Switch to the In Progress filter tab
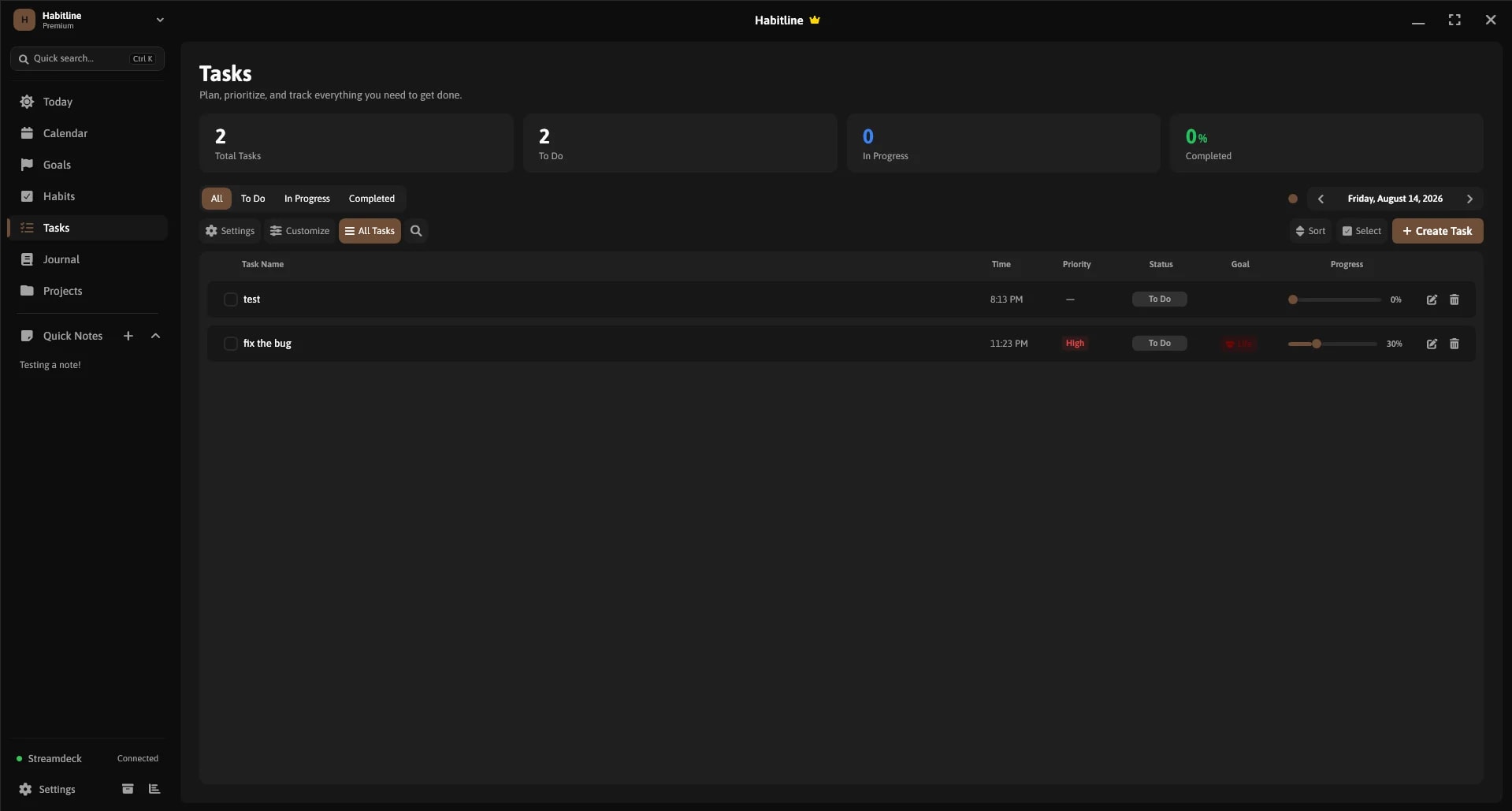Image resolution: width=1512 pixels, height=811 pixels. [x=307, y=199]
